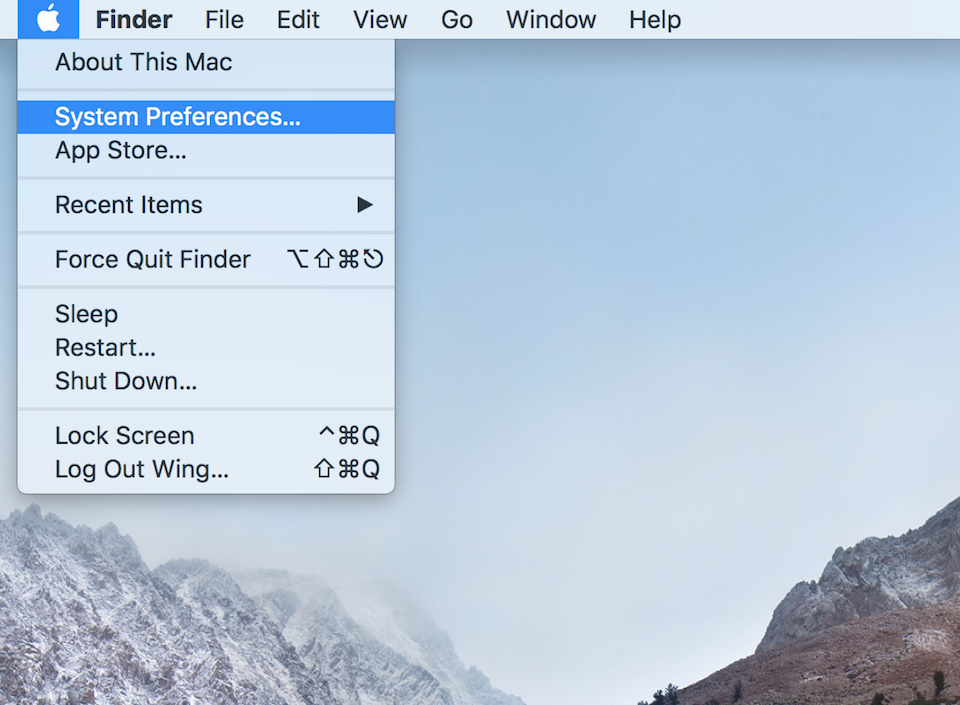Activate Lock Screen

pyautogui.click(x=124, y=435)
